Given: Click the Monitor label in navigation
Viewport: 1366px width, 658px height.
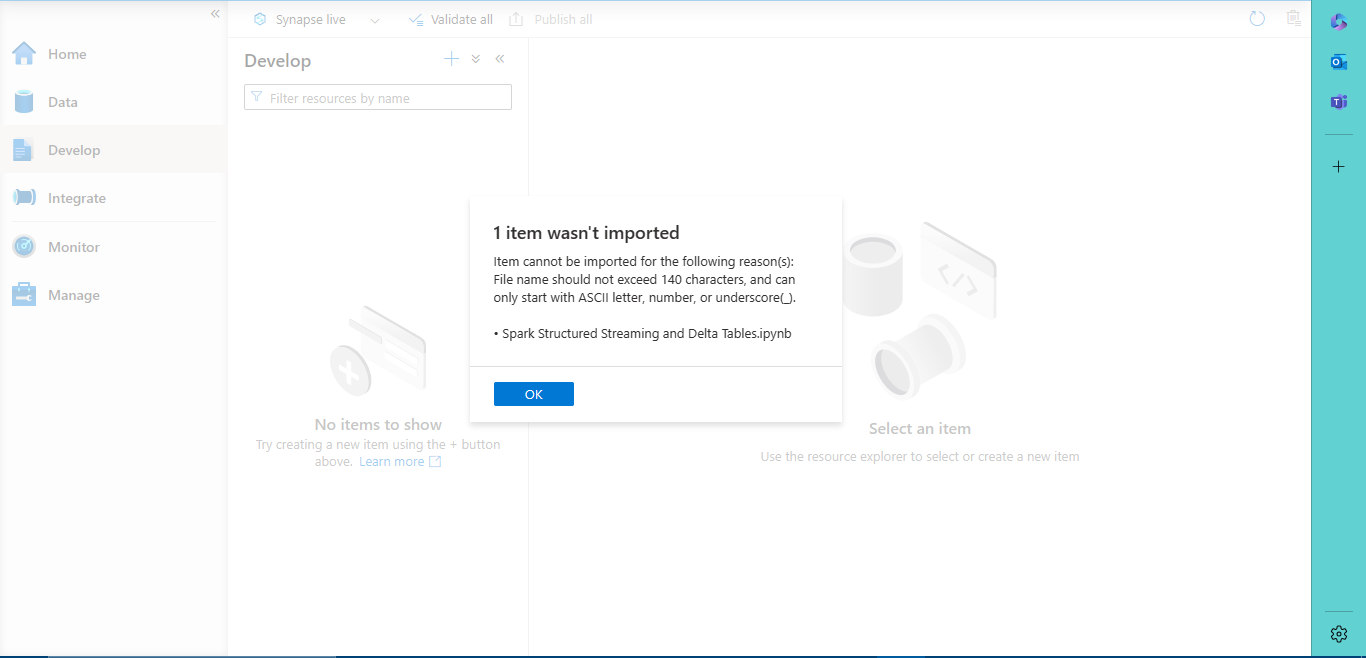Looking at the screenshot, I should [74, 247].
